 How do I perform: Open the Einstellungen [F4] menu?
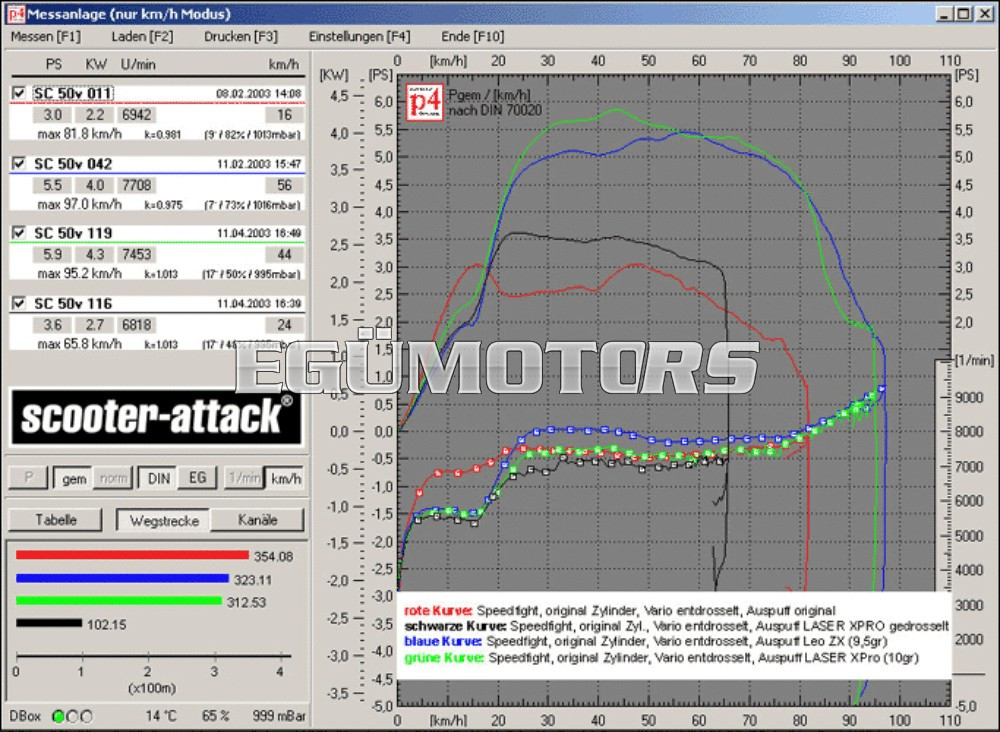pos(359,37)
